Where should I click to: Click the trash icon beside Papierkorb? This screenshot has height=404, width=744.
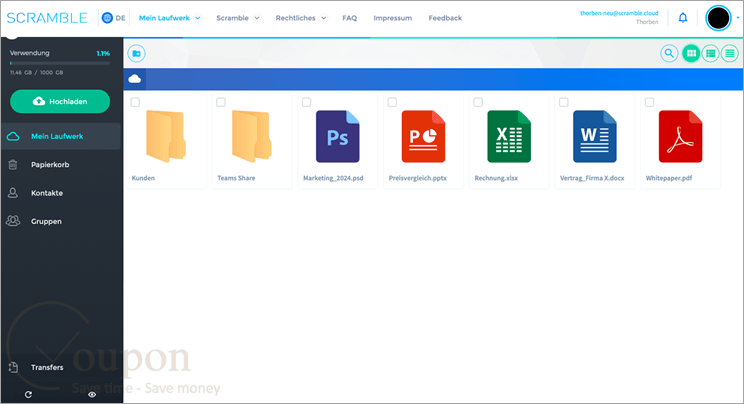(13, 165)
